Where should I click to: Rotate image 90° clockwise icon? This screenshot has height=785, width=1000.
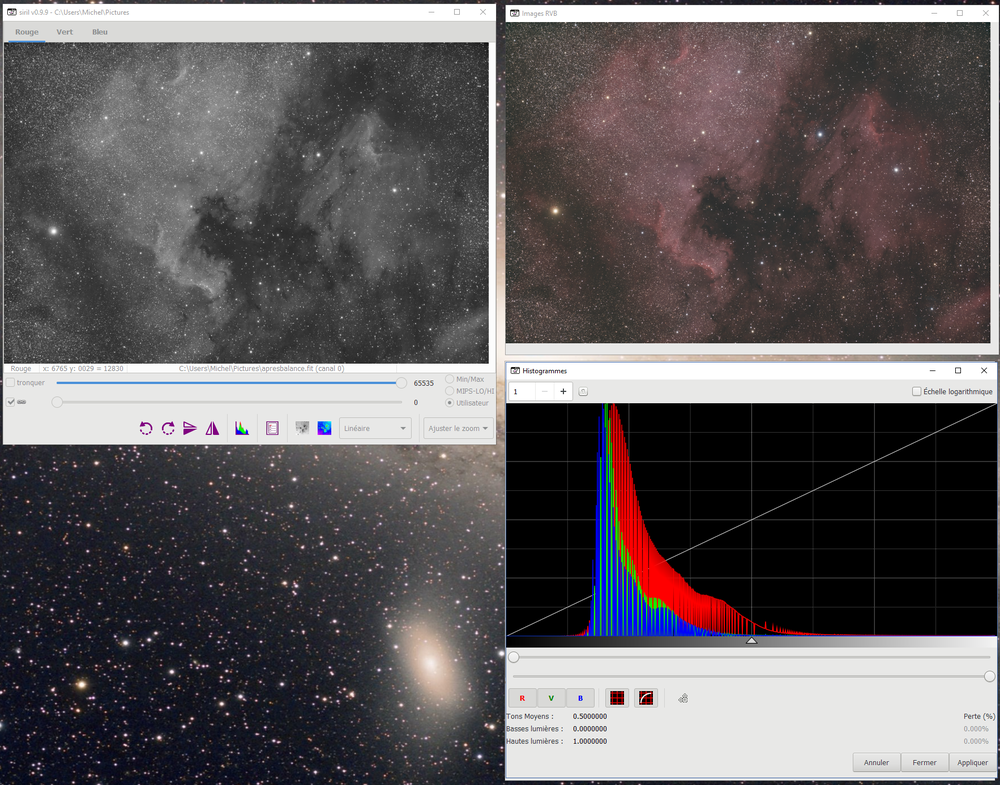coord(168,428)
